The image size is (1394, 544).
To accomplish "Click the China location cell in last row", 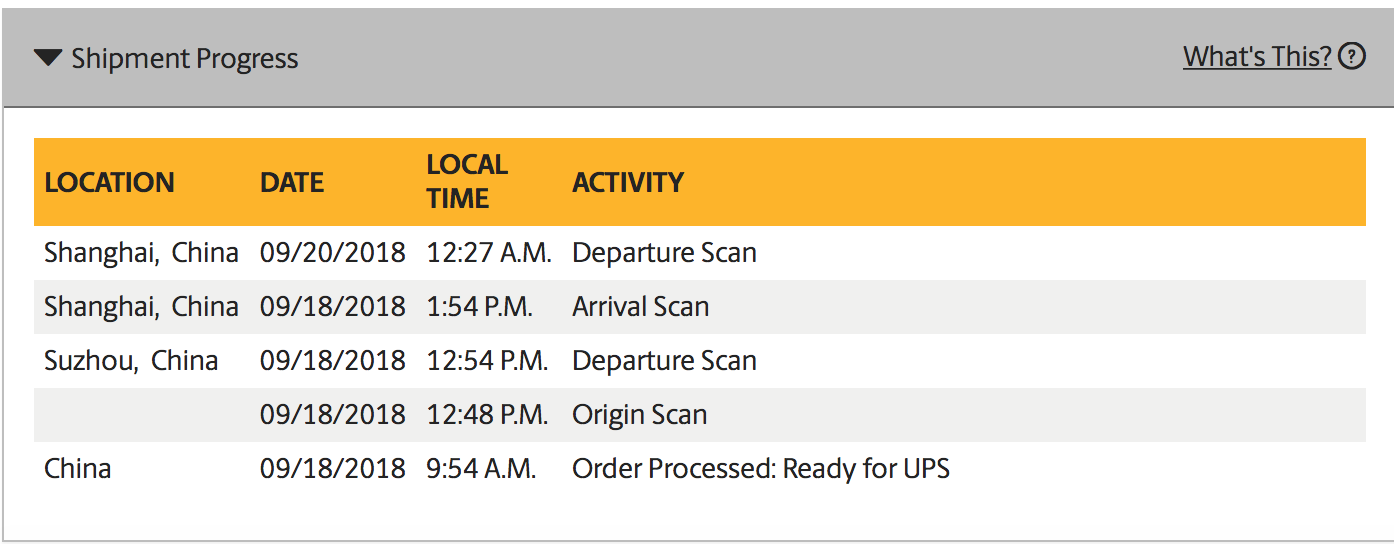I will (78, 469).
